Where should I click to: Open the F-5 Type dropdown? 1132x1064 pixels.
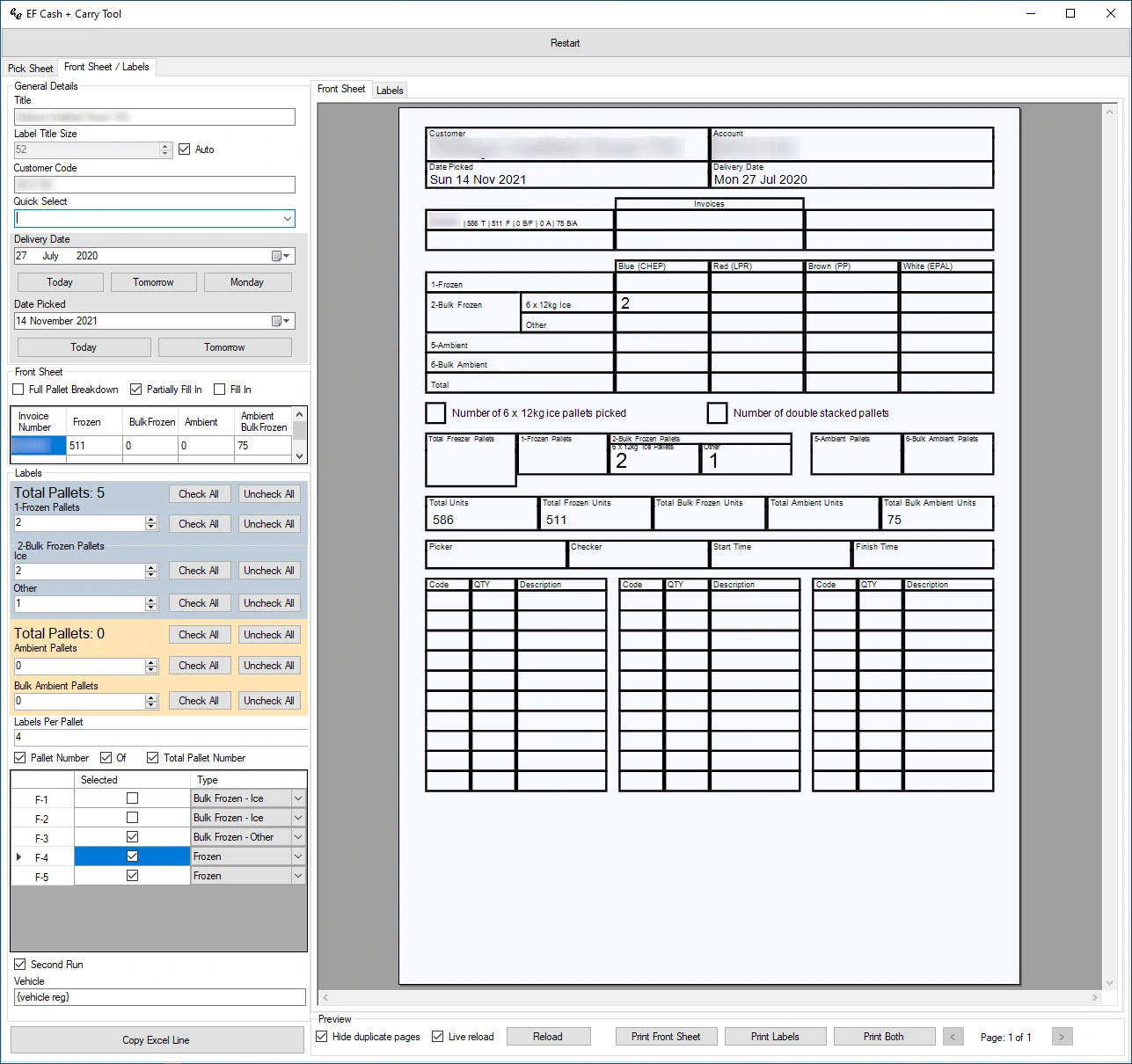pos(297,876)
